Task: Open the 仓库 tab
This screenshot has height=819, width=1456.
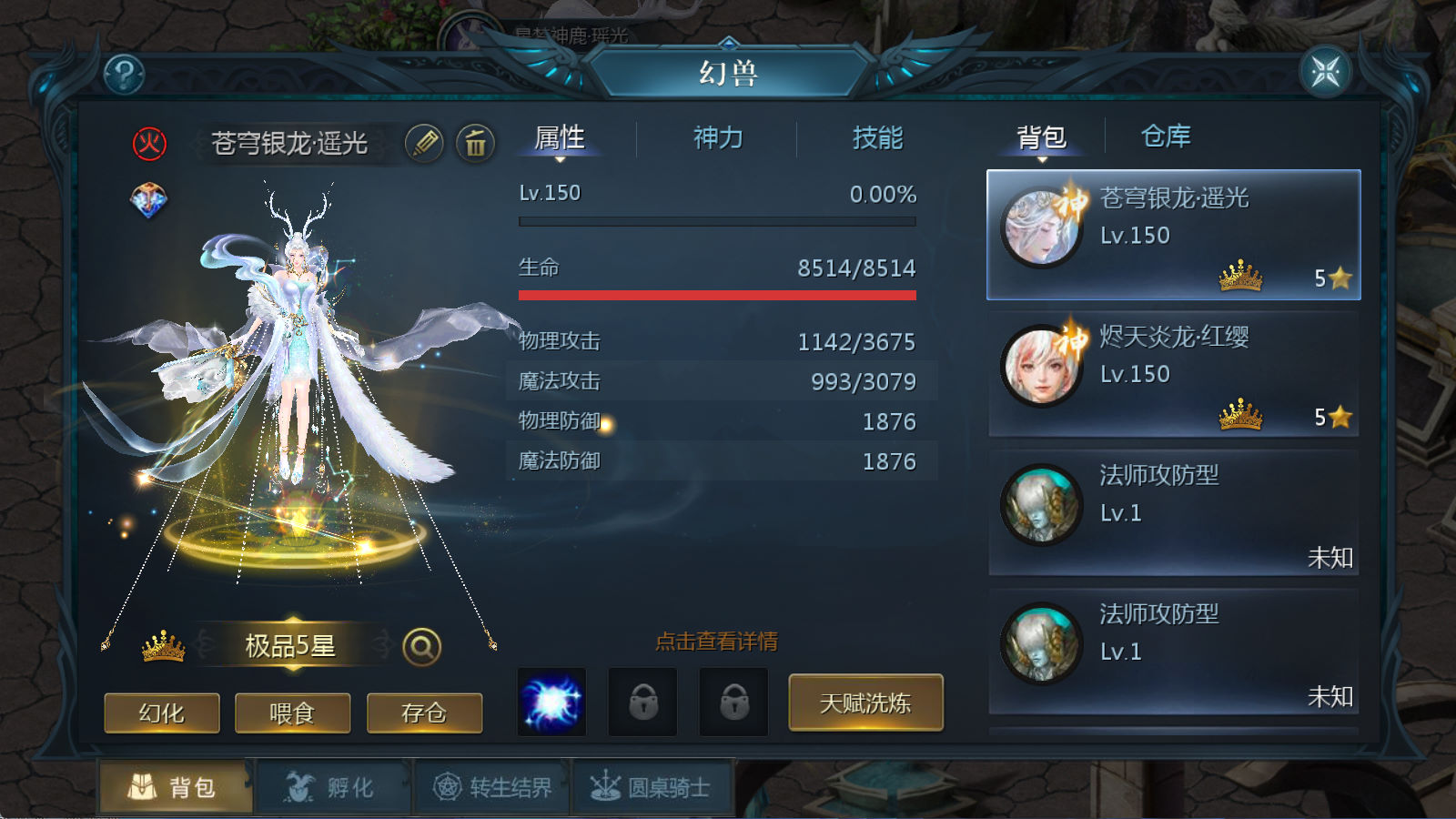Action: point(1166,136)
